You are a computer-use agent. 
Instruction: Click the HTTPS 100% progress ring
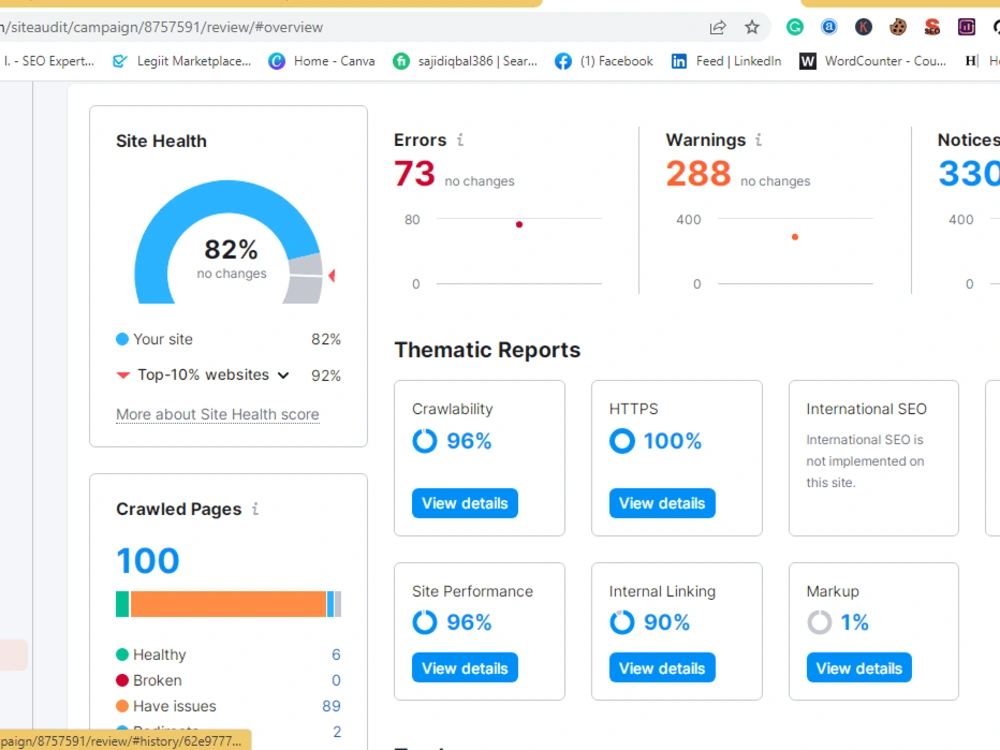622,441
